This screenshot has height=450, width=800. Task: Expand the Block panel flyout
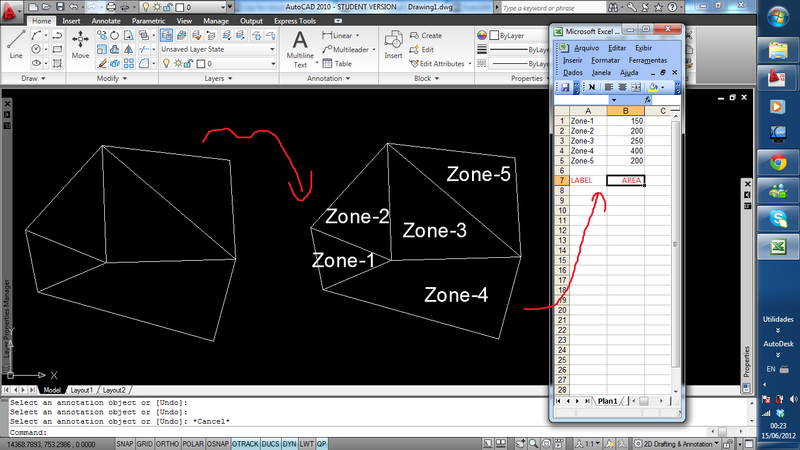click(426, 78)
